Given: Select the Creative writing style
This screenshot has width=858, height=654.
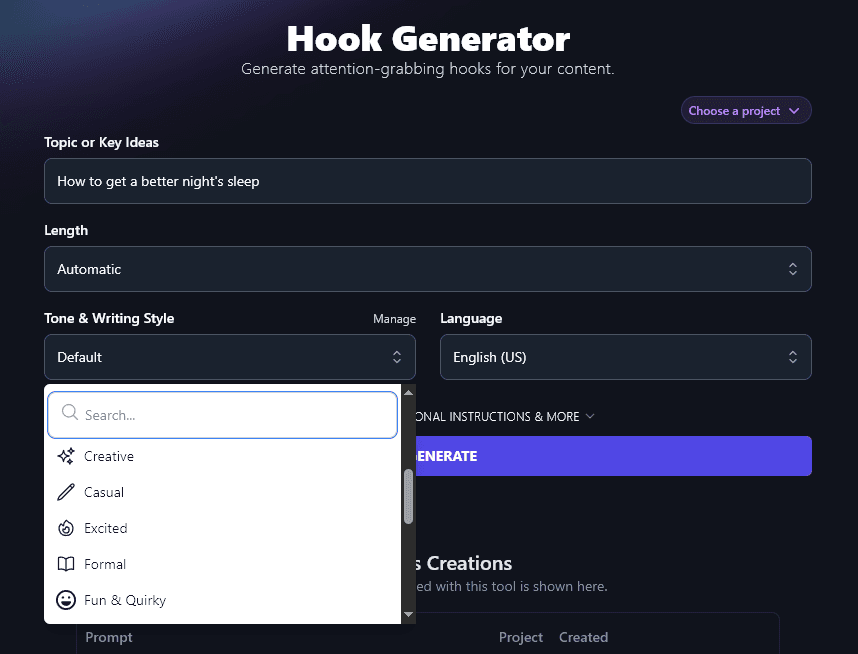Looking at the screenshot, I should coord(110,456).
